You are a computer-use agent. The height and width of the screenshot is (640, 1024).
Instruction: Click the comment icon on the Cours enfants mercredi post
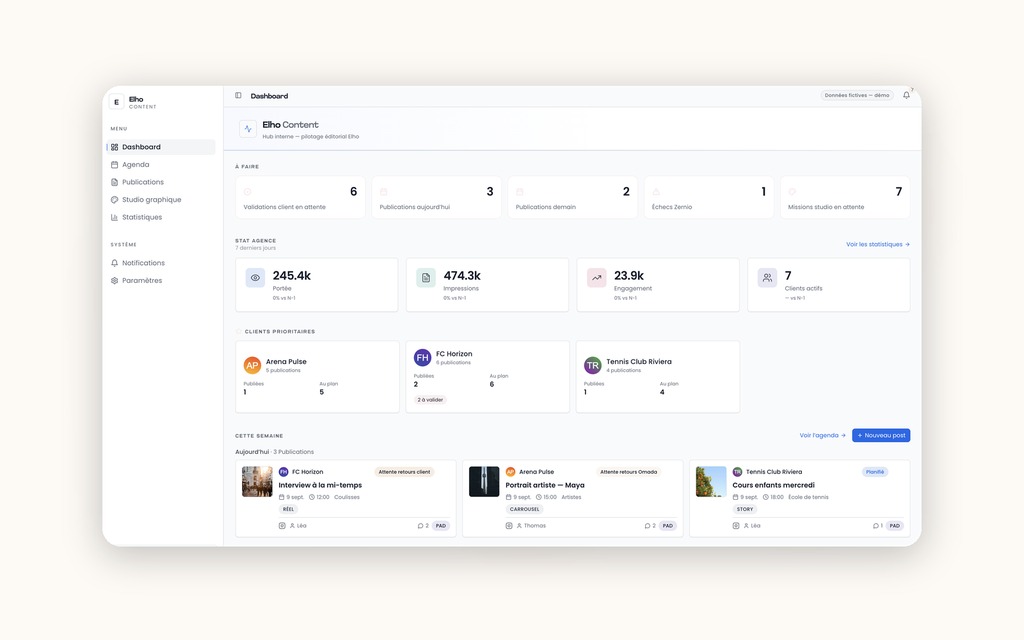[x=875, y=526]
